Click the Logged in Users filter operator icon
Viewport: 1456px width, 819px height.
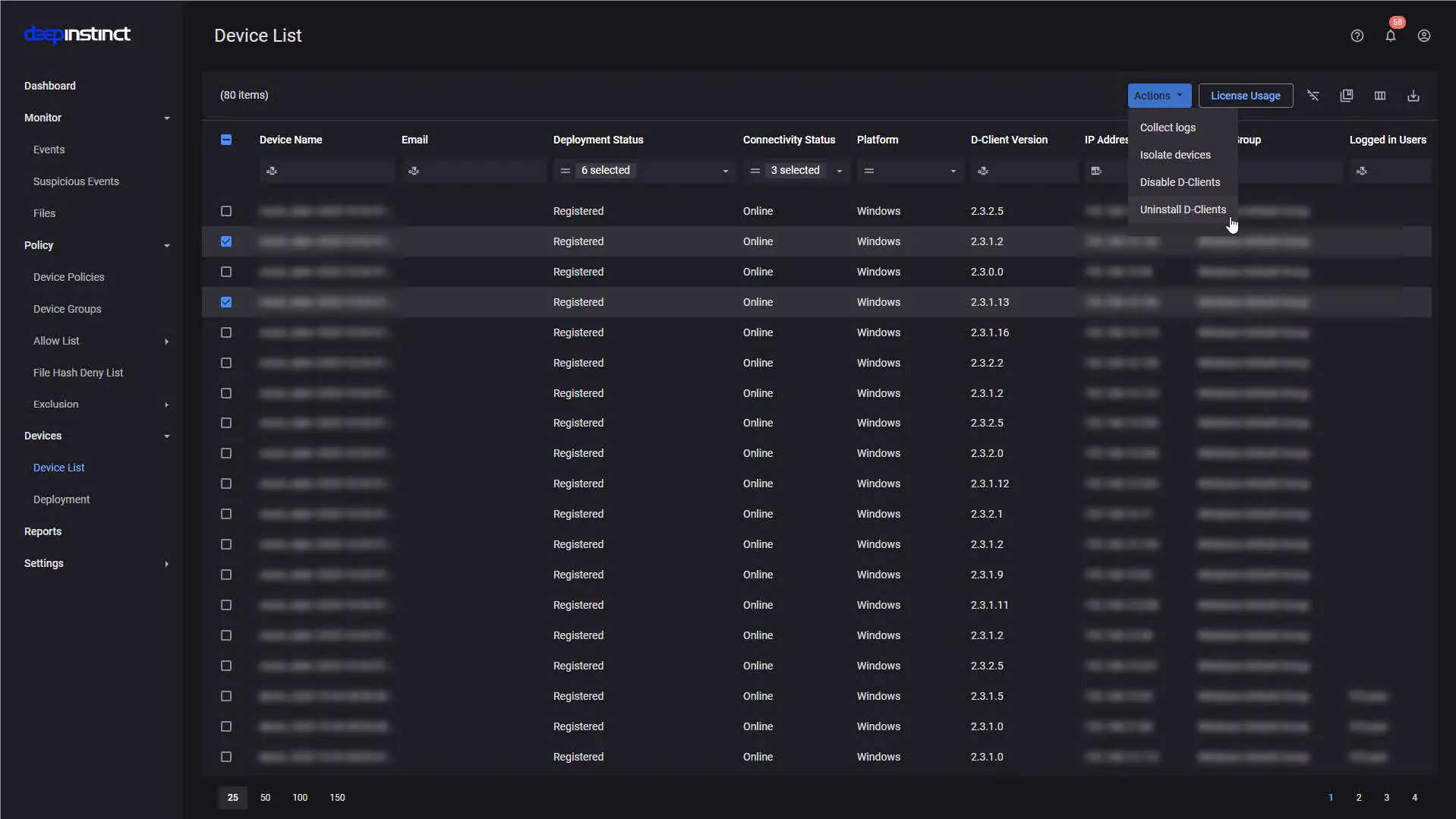tap(1362, 171)
